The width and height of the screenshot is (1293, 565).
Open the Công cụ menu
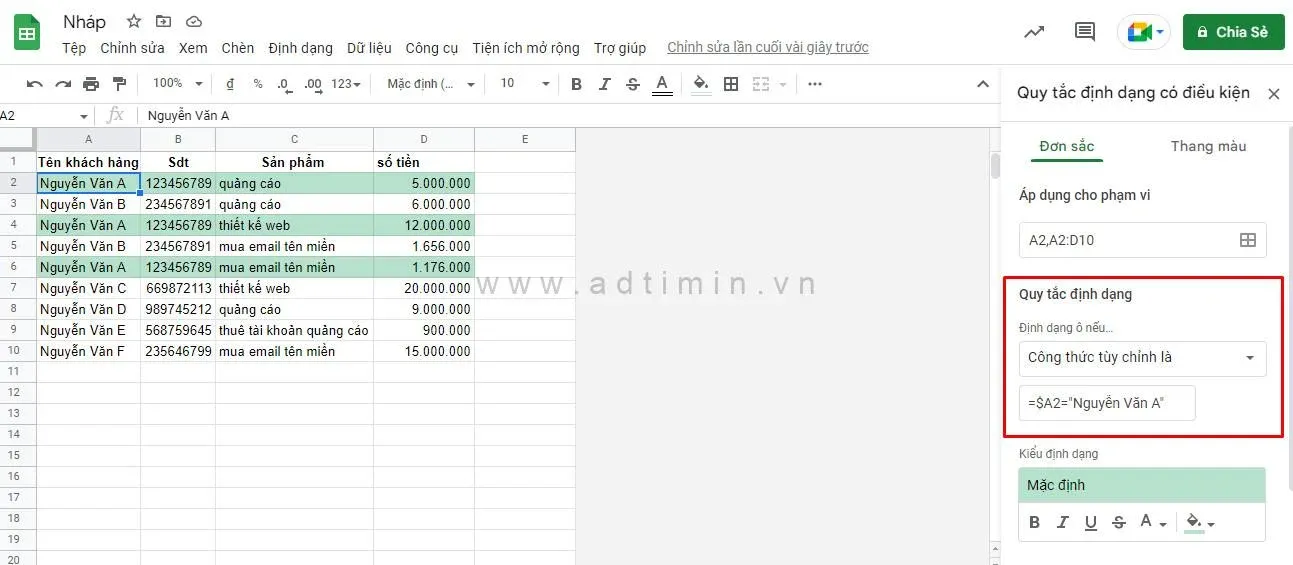click(432, 48)
